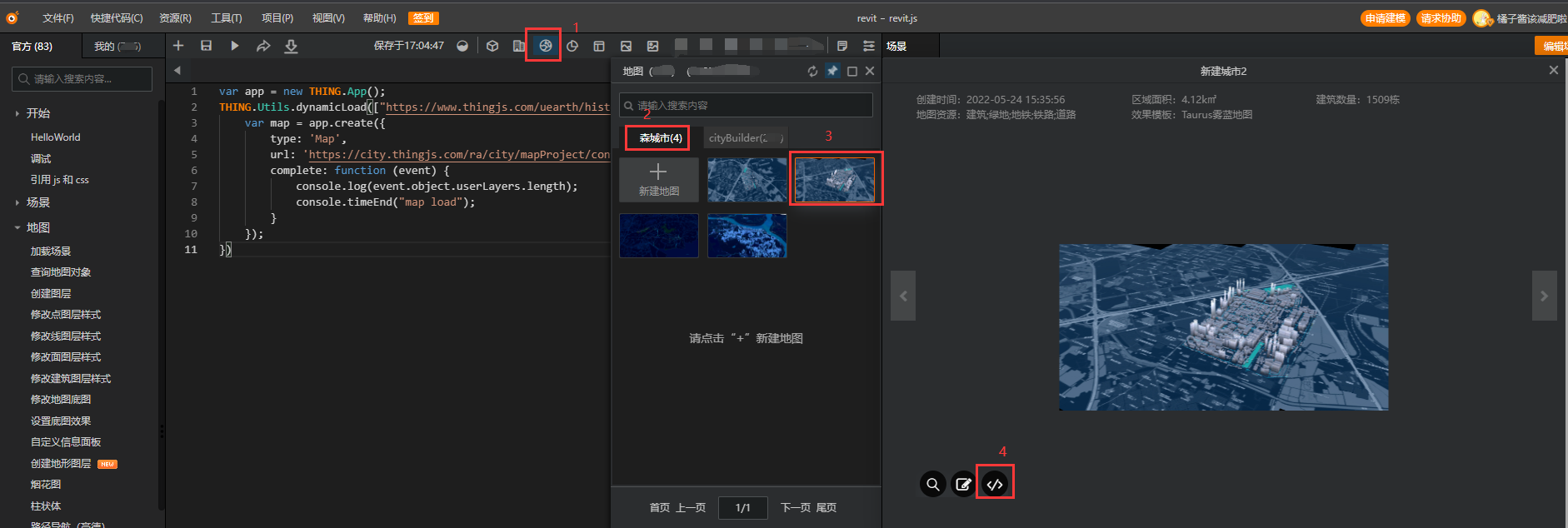The image size is (1568, 528).
Task: Switch to the cityBuilder tab
Action: pyautogui.click(x=746, y=138)
